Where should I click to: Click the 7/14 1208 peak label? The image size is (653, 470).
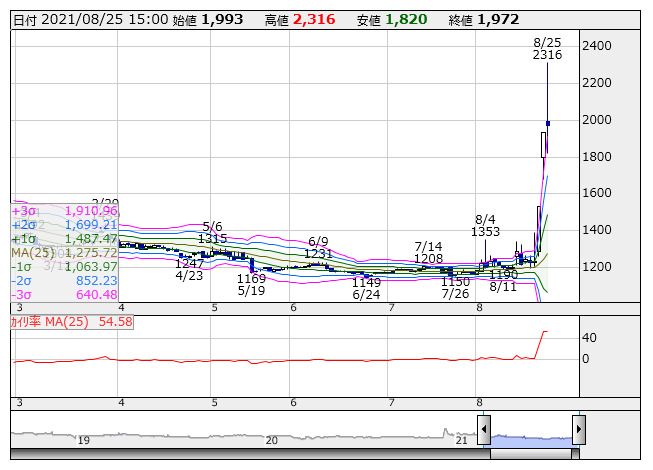[x=428, y=253]
